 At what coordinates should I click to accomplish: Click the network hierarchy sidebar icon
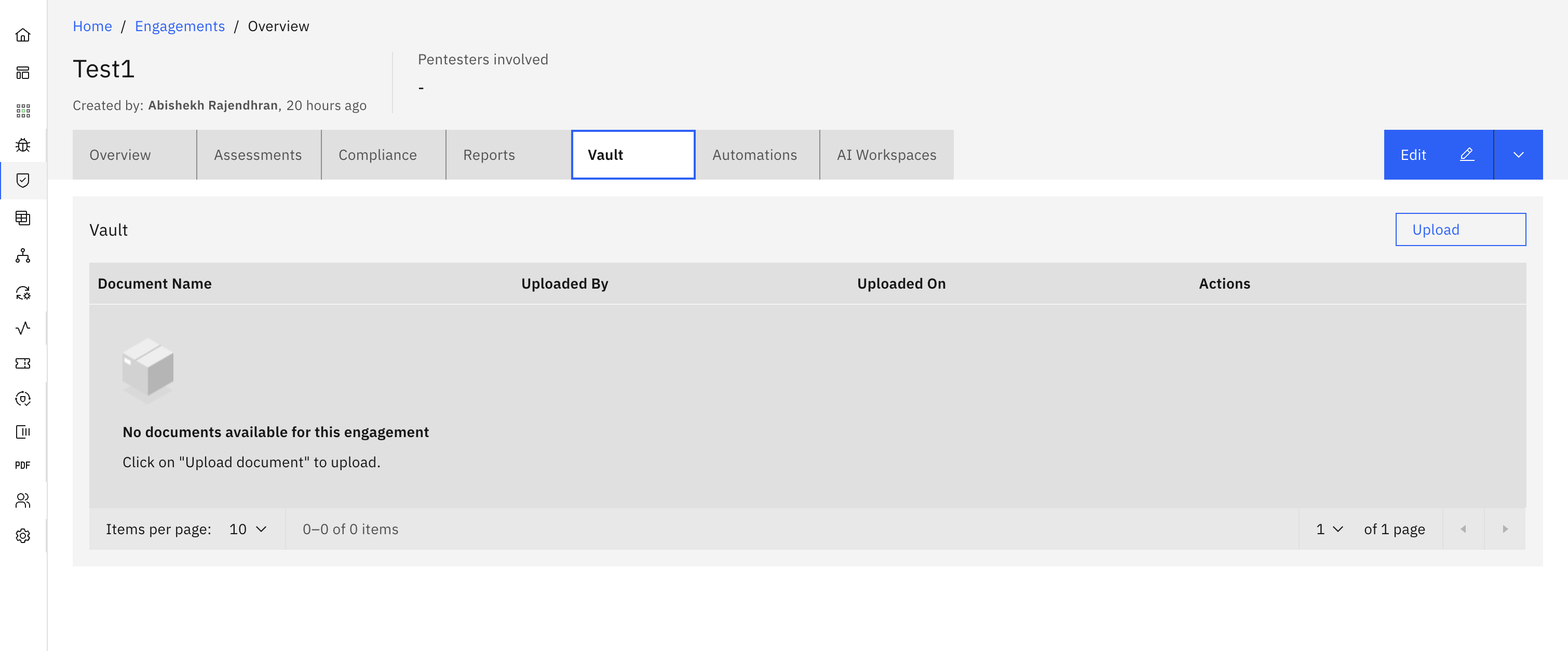coord(23,255)
